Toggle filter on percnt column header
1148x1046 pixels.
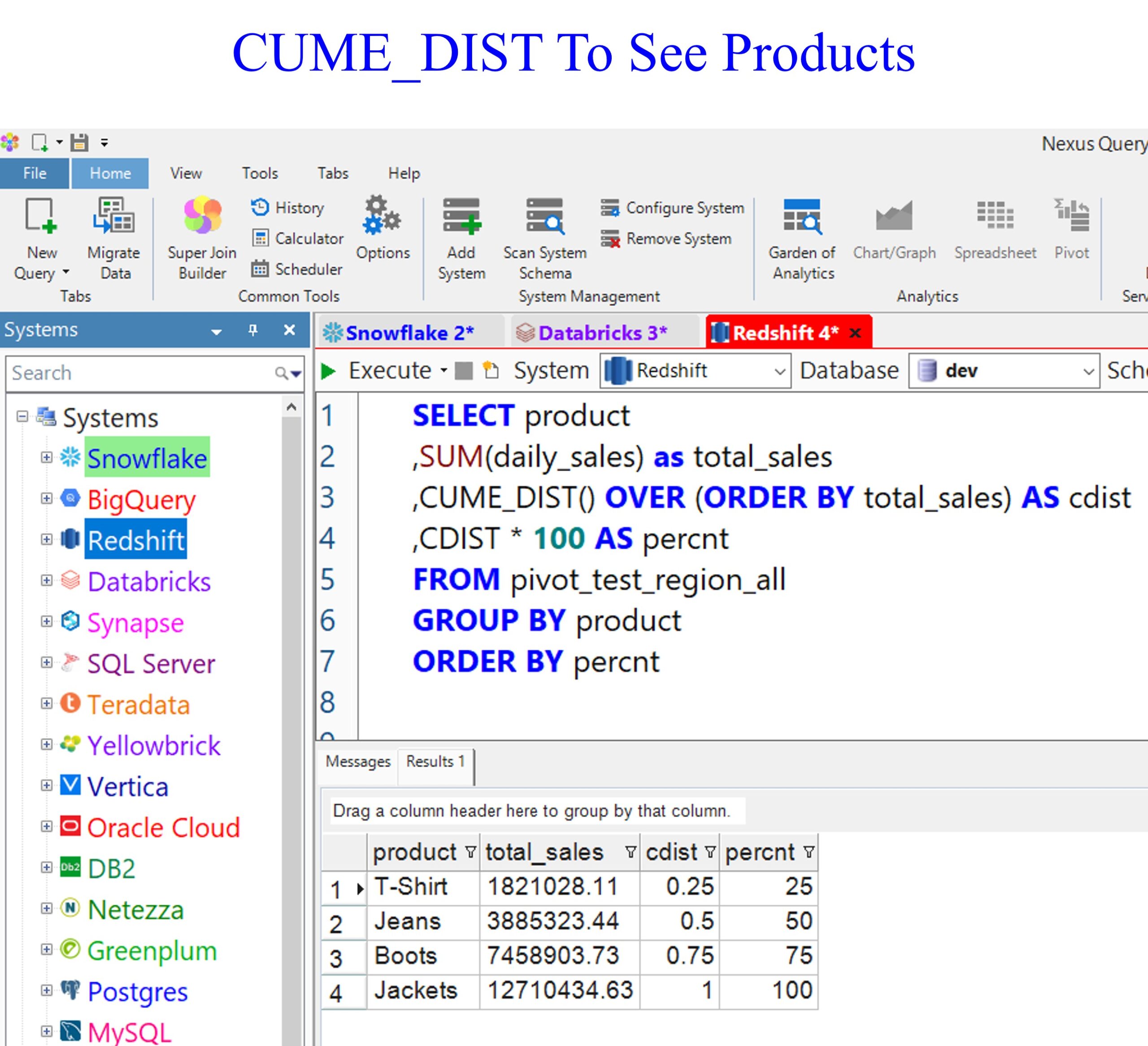pyautogui.click(x=809, y=852)
